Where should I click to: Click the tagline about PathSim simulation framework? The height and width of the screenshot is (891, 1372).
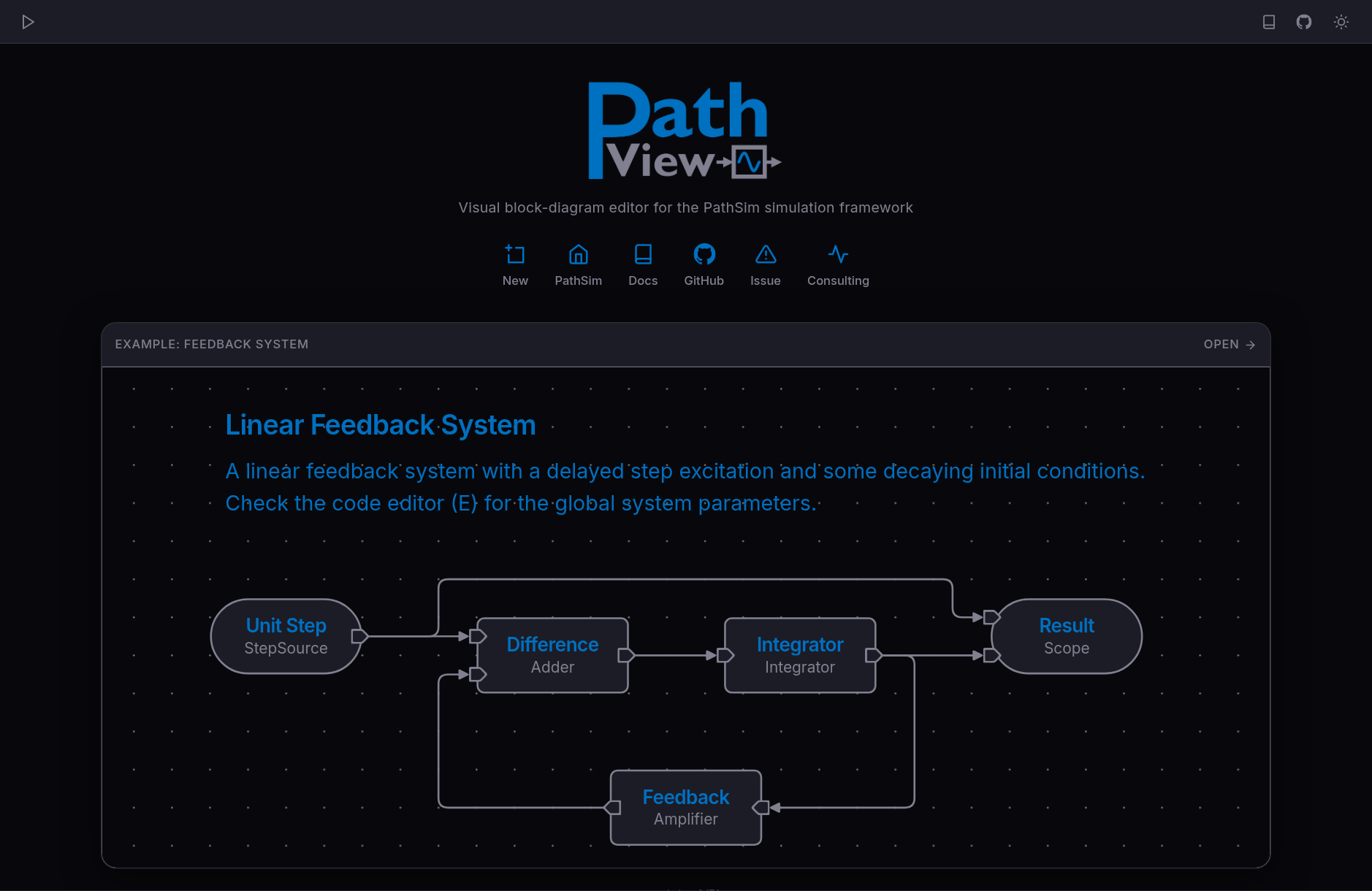point(685,207)
